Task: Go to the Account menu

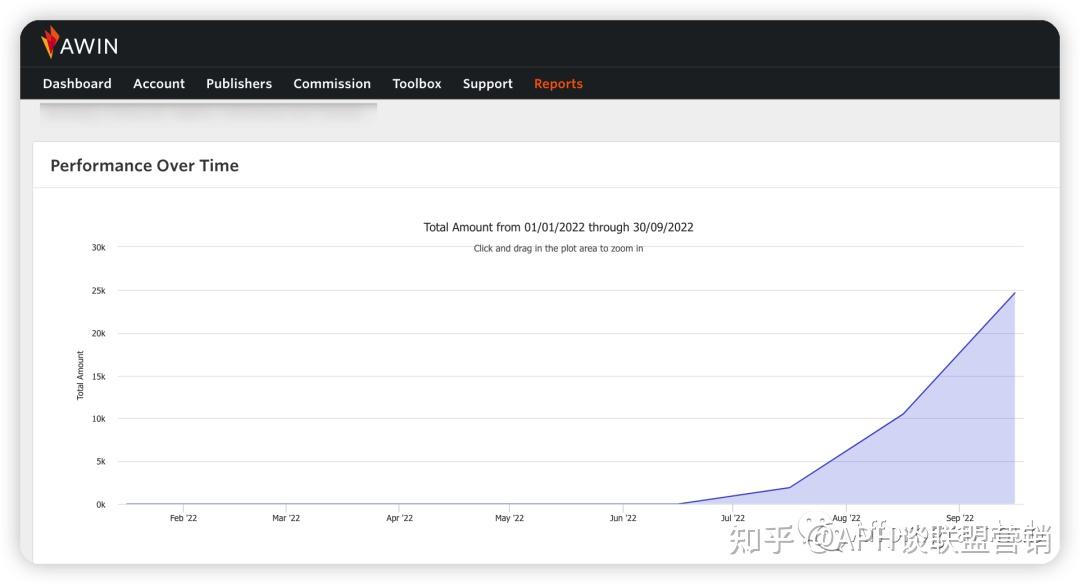Action: [x=159, y=84]
